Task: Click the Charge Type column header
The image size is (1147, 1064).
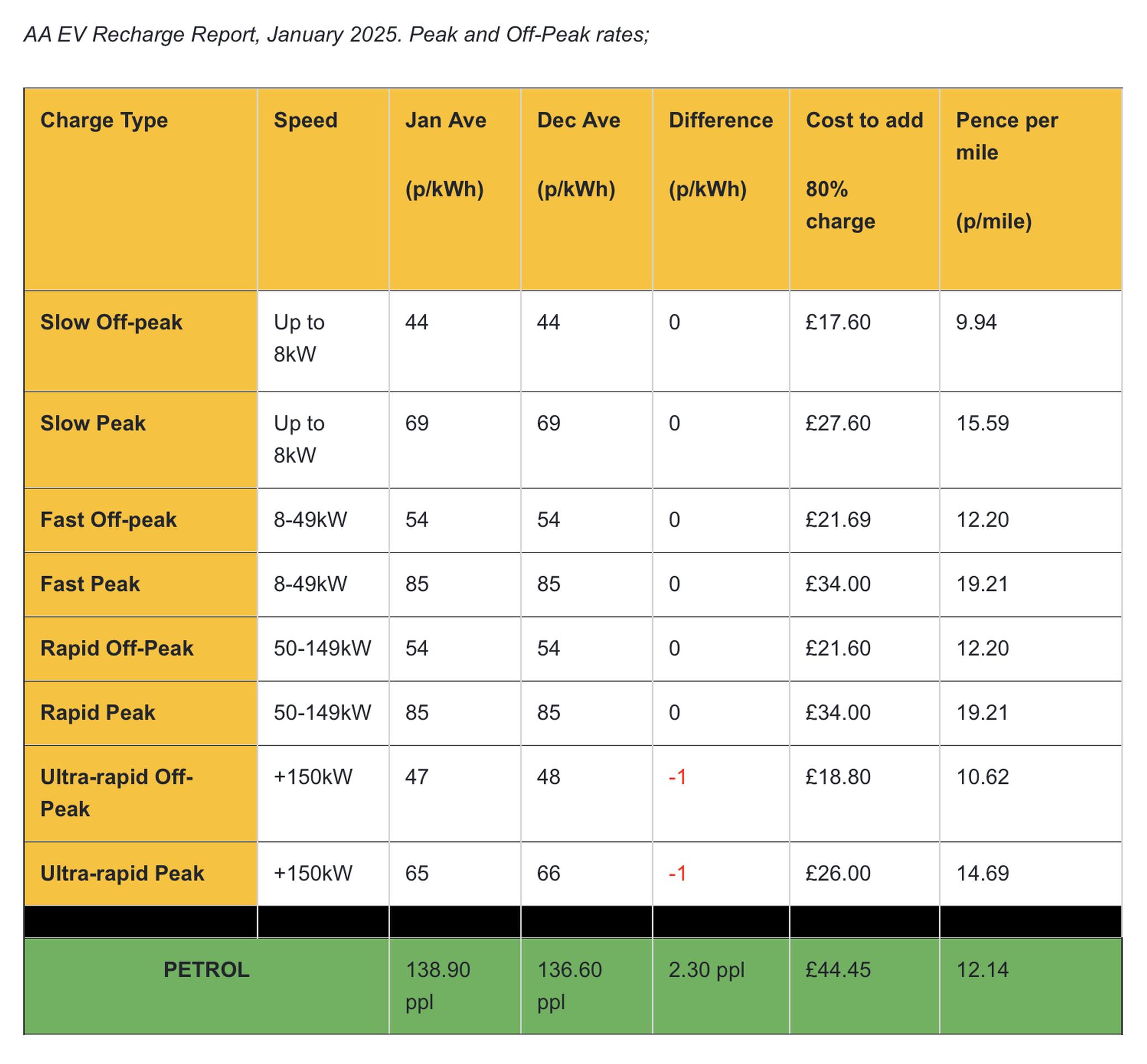Action: click(104, 120)
